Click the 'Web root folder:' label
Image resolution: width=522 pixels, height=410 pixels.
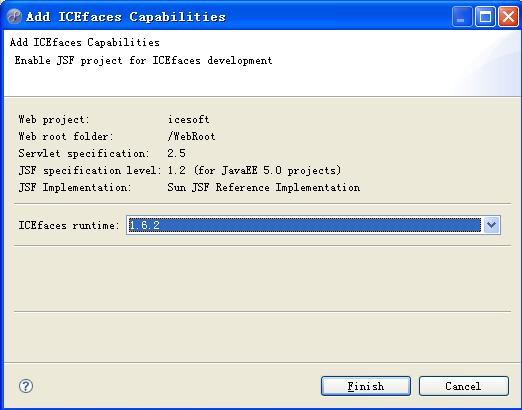pos(66,136)
